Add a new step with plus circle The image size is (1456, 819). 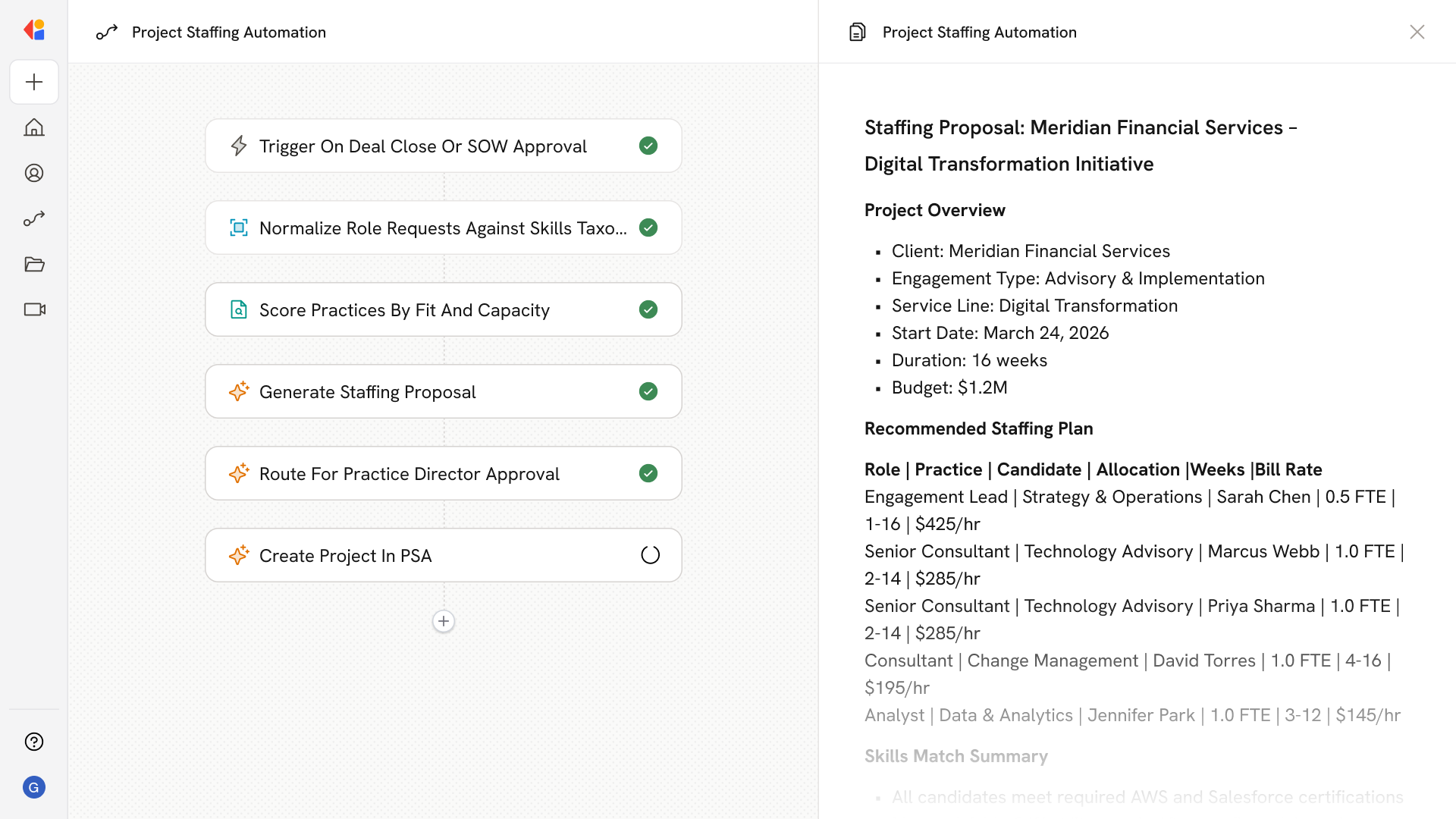pyautogui.click(x=444, y=621)
